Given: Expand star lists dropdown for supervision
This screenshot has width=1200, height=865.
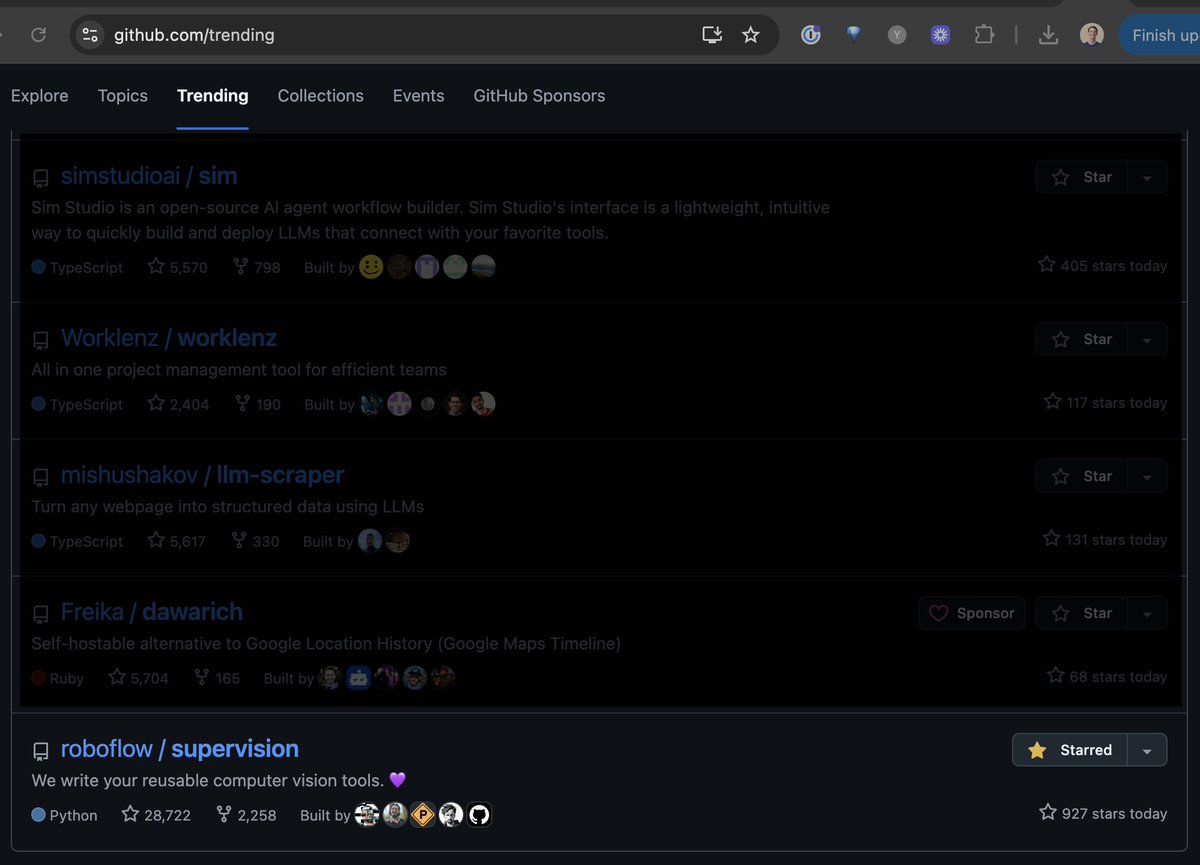Looking at the screenshot, I should coord(1147,750).
